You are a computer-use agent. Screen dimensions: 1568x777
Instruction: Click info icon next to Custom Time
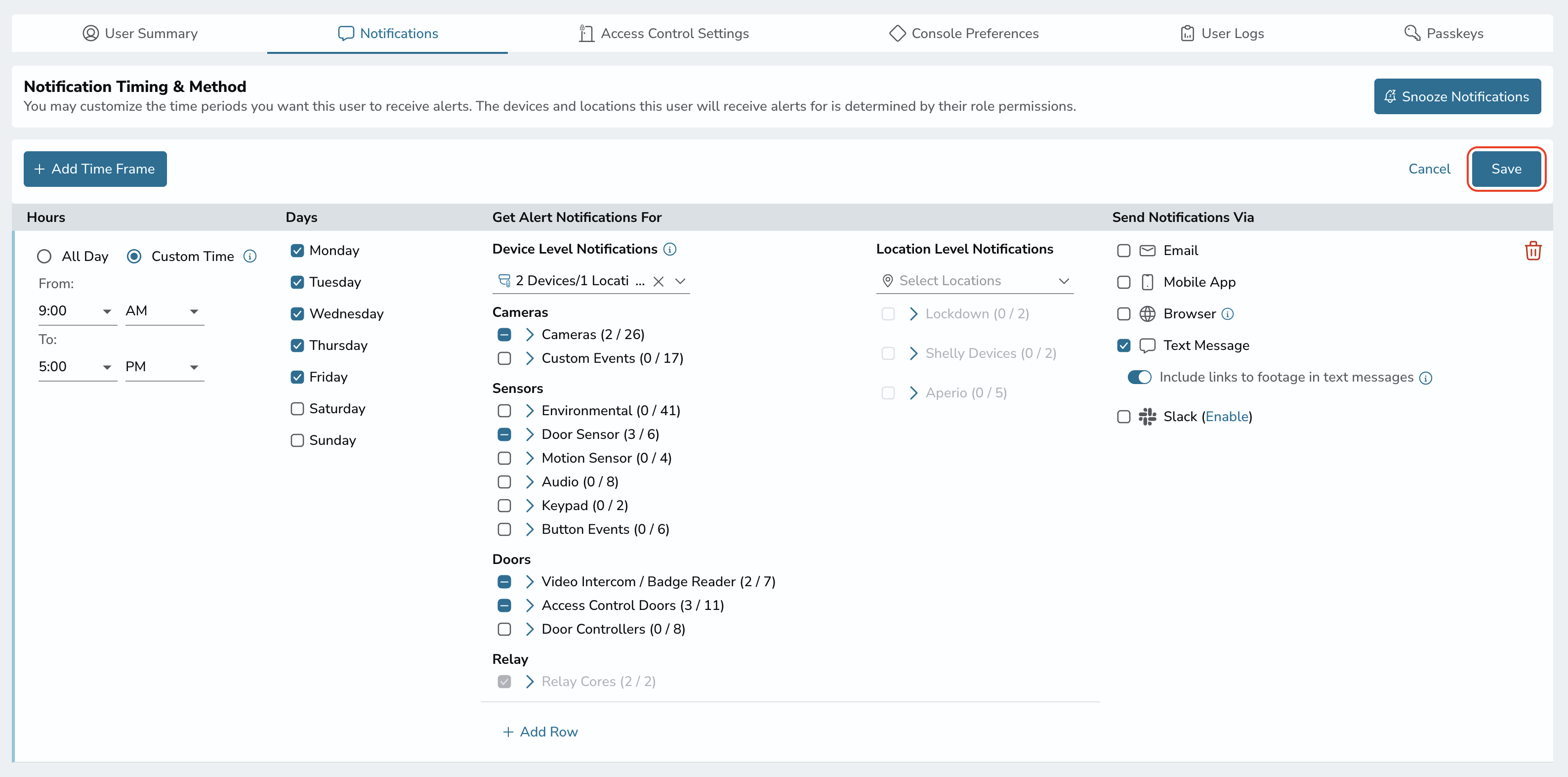[249, 257]
